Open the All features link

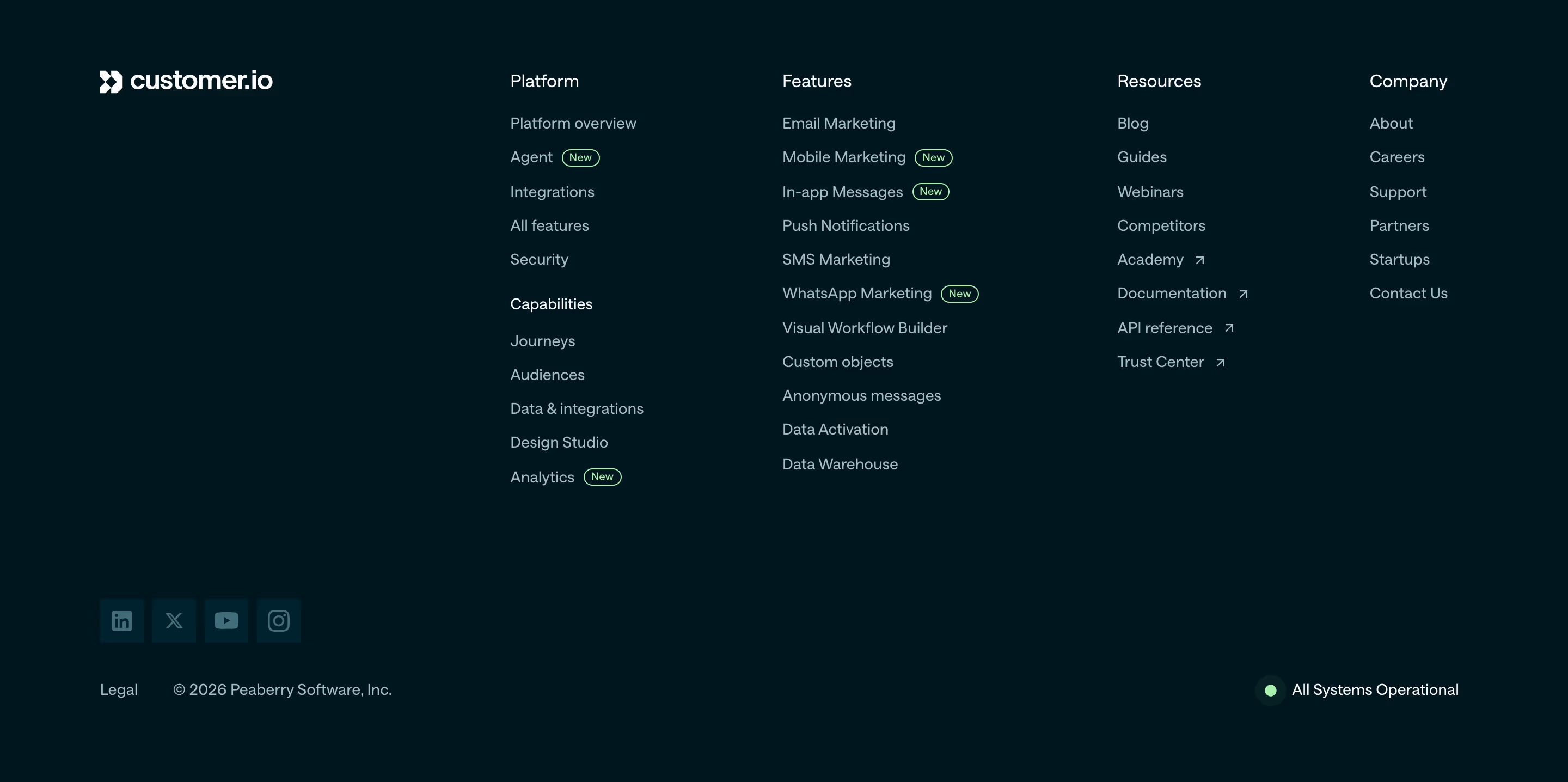(549, 225)
